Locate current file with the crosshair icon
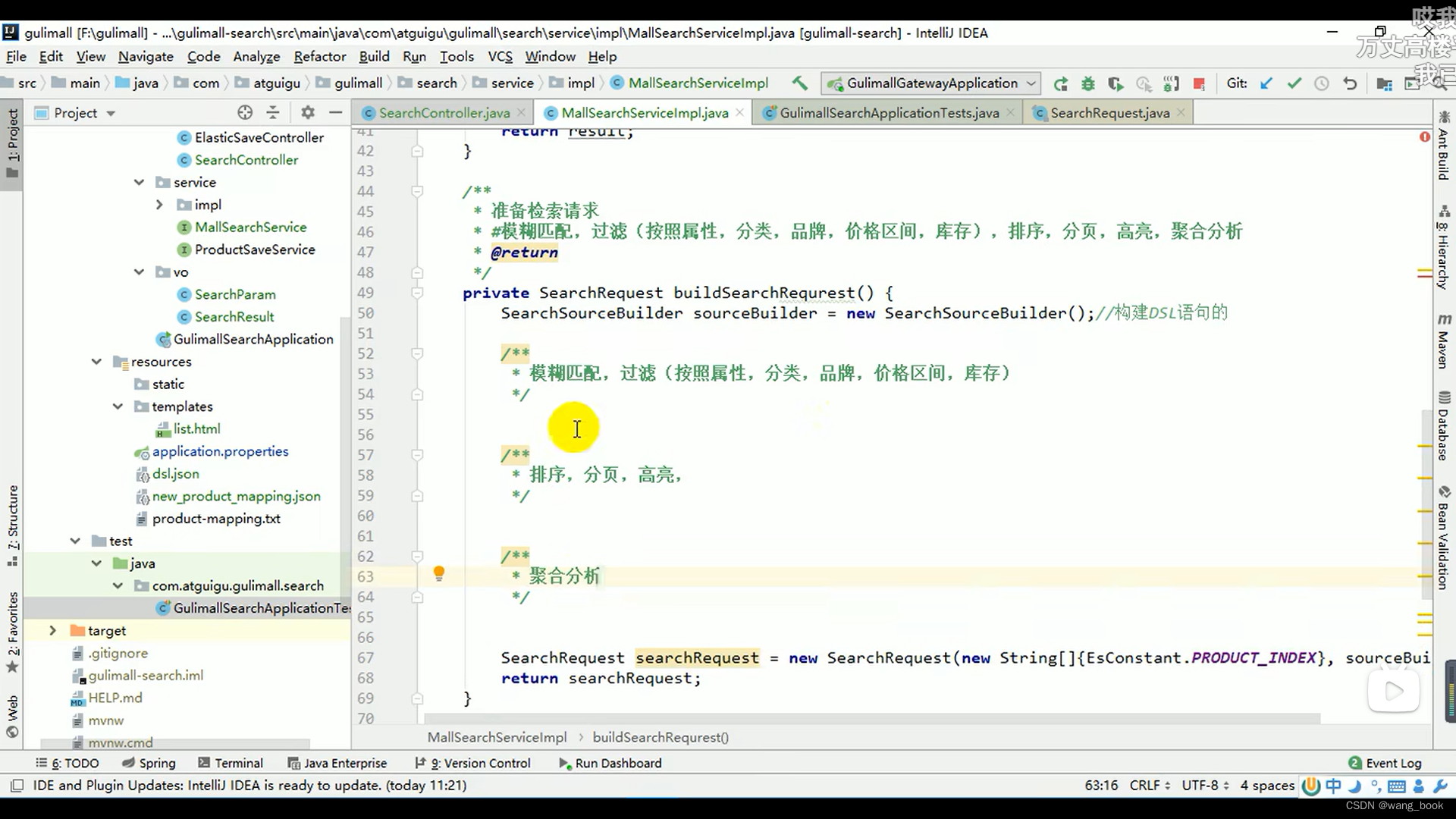1456x819 pixels. click(x=244, y=113)
